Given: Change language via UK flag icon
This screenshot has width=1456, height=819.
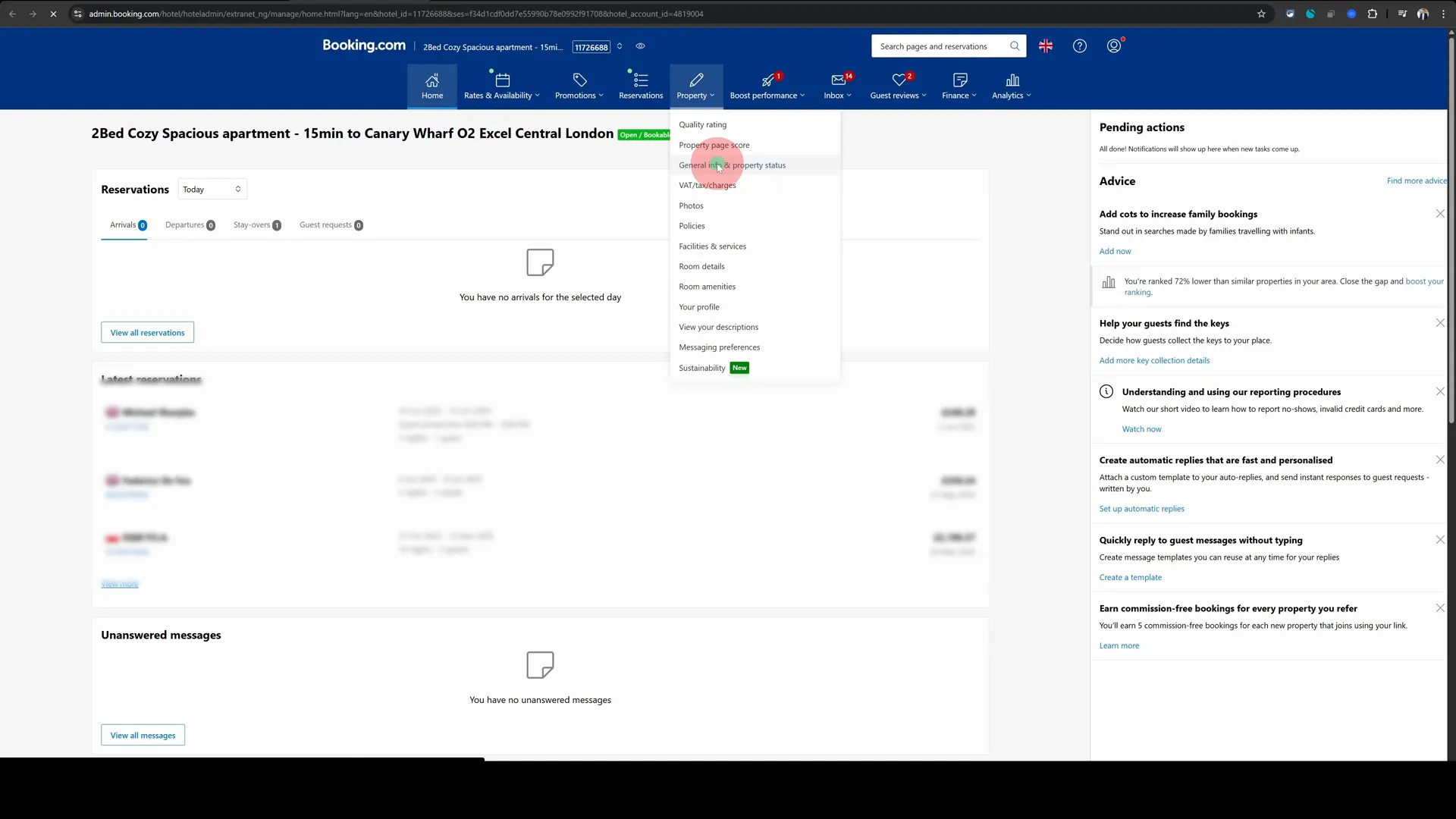Looking at the screenshot, I should 1046,46.
